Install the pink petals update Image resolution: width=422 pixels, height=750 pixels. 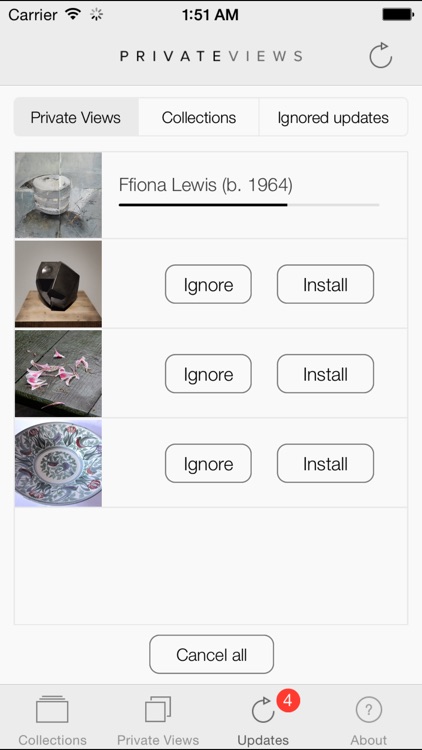pos(325,374)
